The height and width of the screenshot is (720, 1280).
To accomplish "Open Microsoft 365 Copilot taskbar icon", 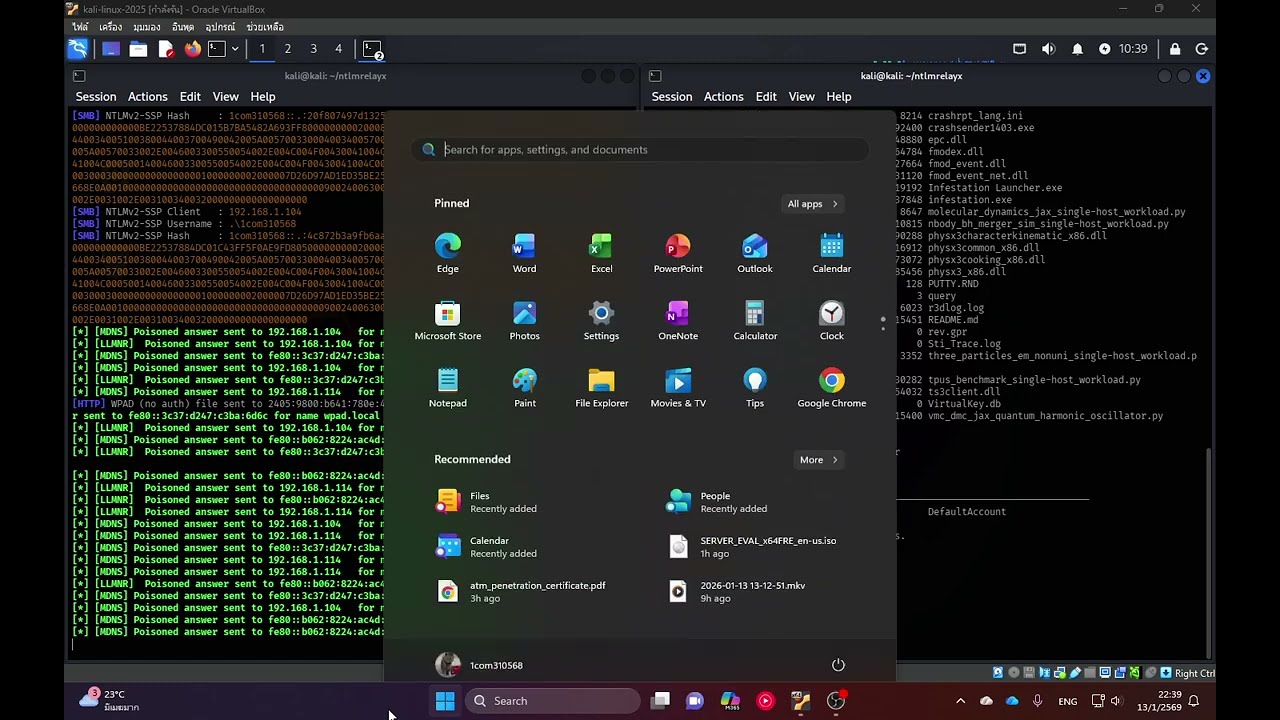I will [x=730, y=701].
